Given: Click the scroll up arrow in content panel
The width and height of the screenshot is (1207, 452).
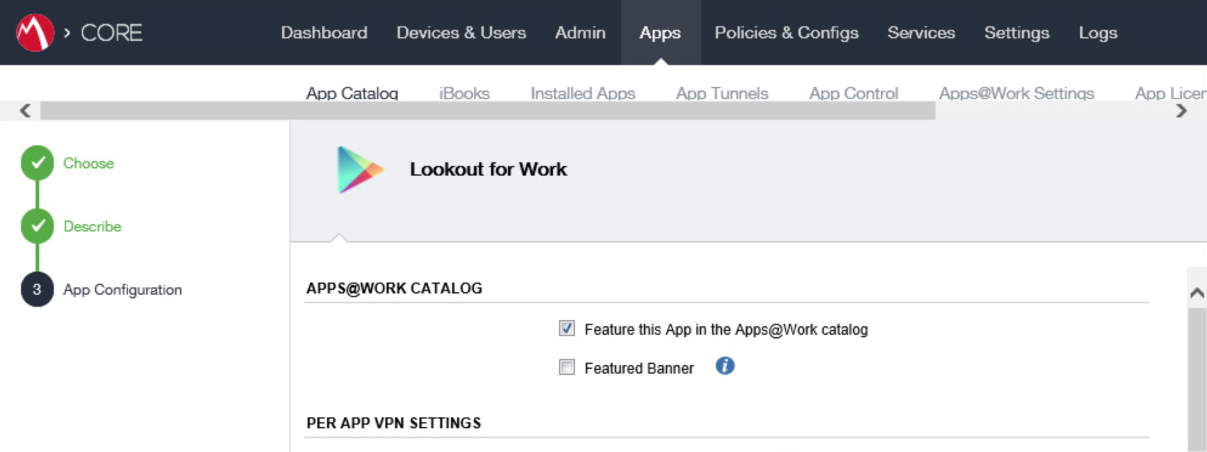Looking at the screenshot, I should (x=1196, y=293).
